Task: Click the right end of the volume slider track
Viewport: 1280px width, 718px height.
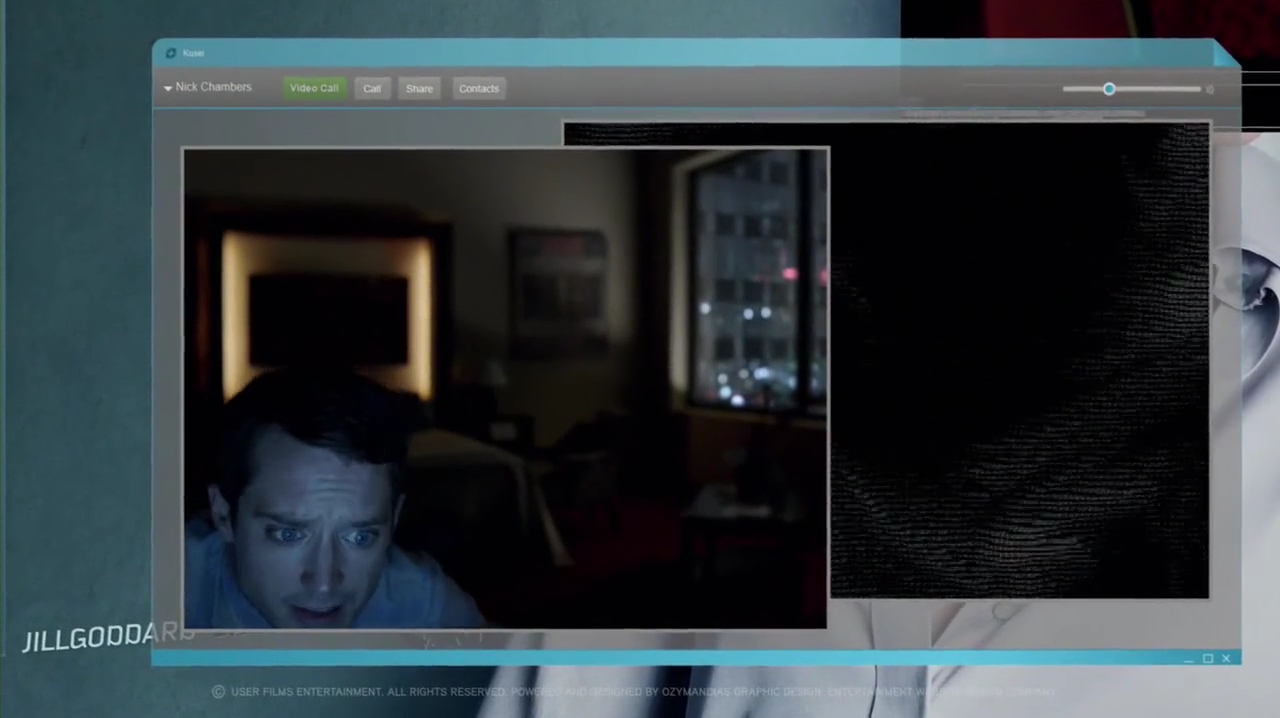Action: (1197, 89)
